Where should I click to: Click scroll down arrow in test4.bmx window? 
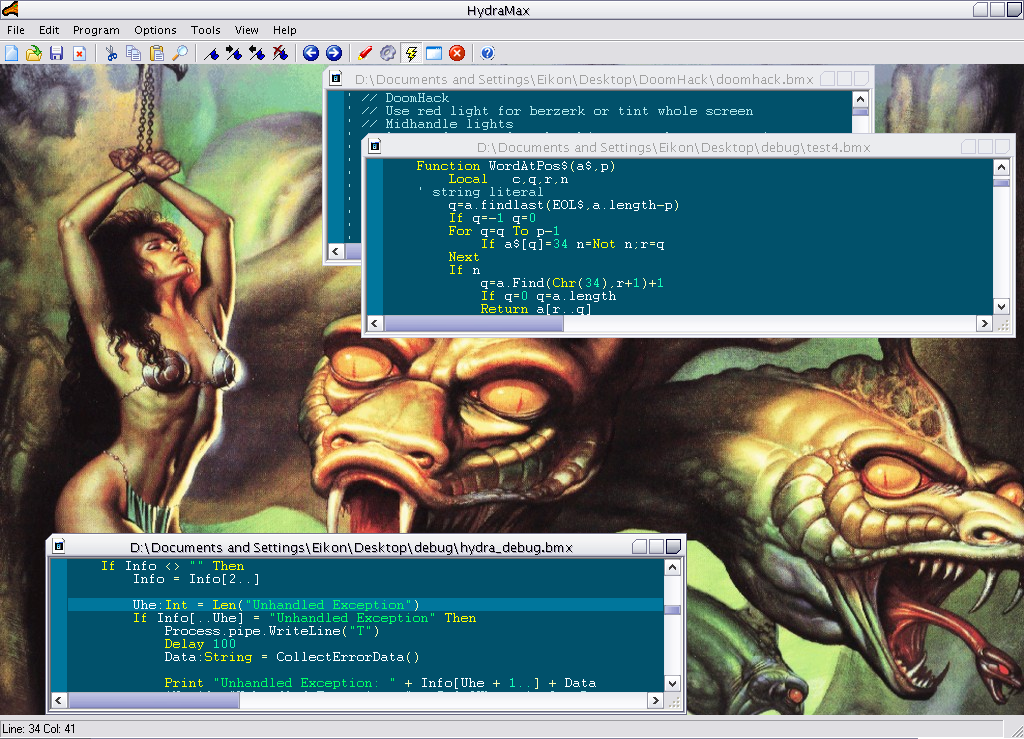click(1001, 306)
